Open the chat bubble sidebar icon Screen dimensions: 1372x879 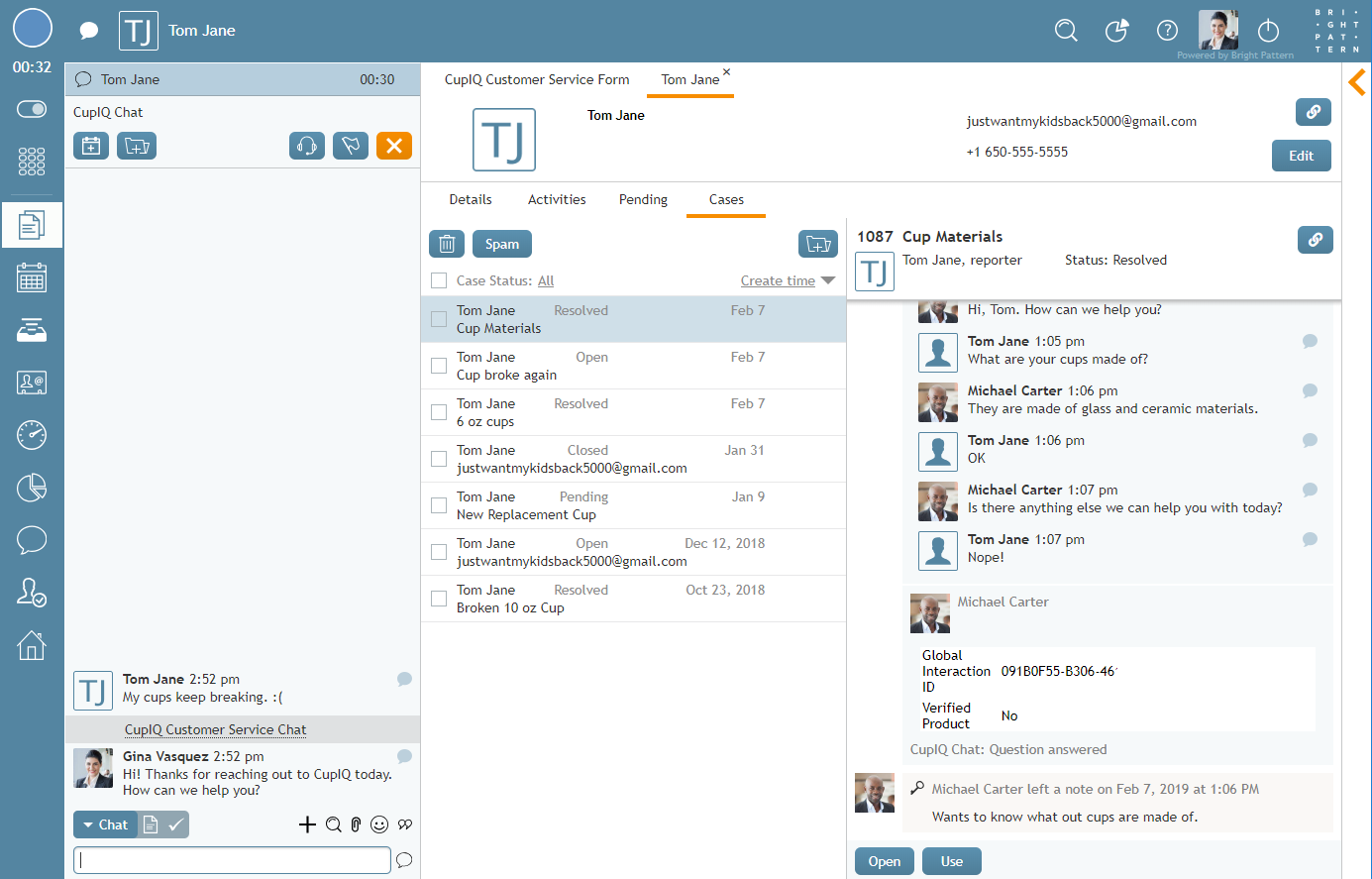tap(32, 540)
